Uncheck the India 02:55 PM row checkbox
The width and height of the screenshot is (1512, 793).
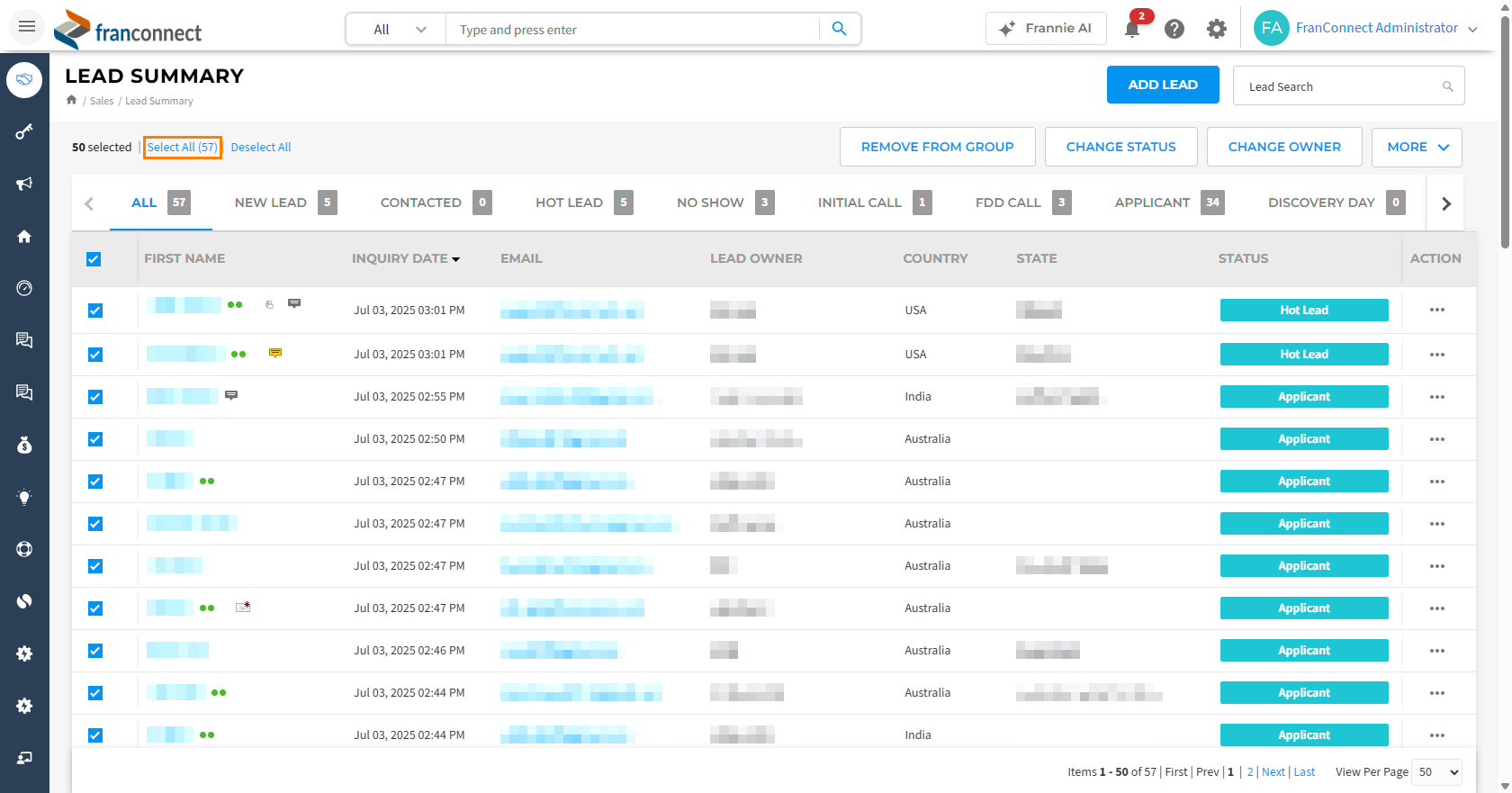point(95,397)
